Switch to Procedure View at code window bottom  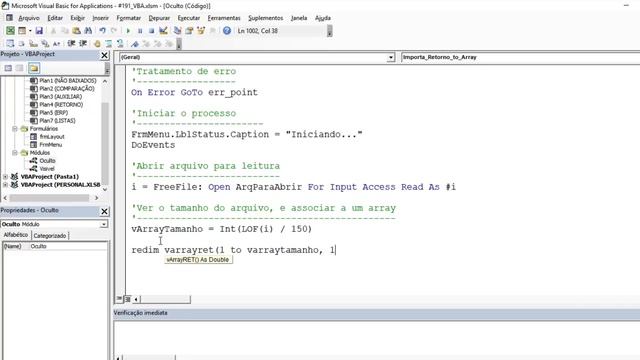[x=119, y=299]
